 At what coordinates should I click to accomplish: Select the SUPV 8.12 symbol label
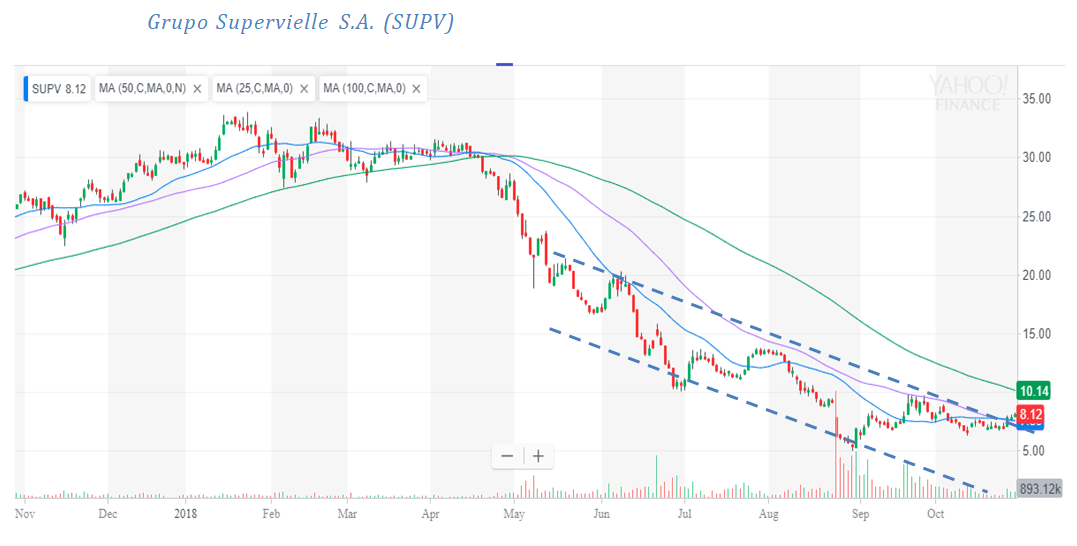(58, 89)
